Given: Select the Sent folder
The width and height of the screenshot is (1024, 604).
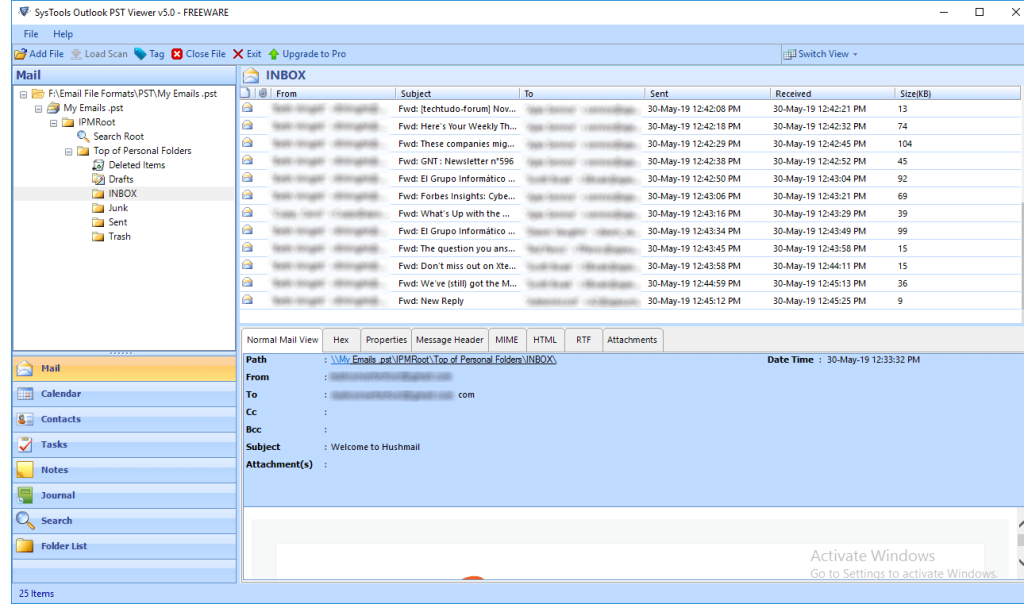Looking at the screenshot, I should 110,223.
